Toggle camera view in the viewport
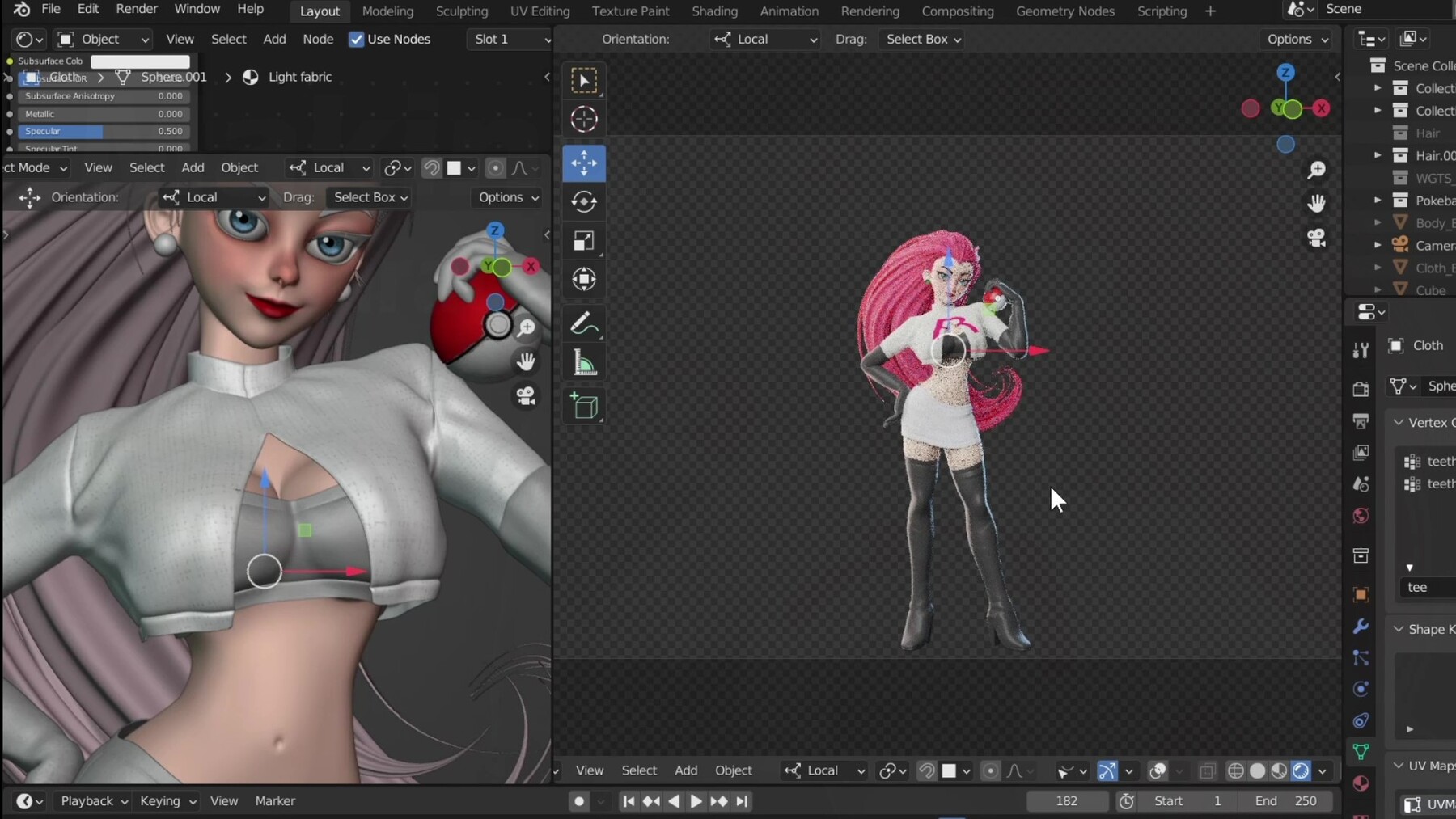The image size is (1456, 819). point(1318,237)
